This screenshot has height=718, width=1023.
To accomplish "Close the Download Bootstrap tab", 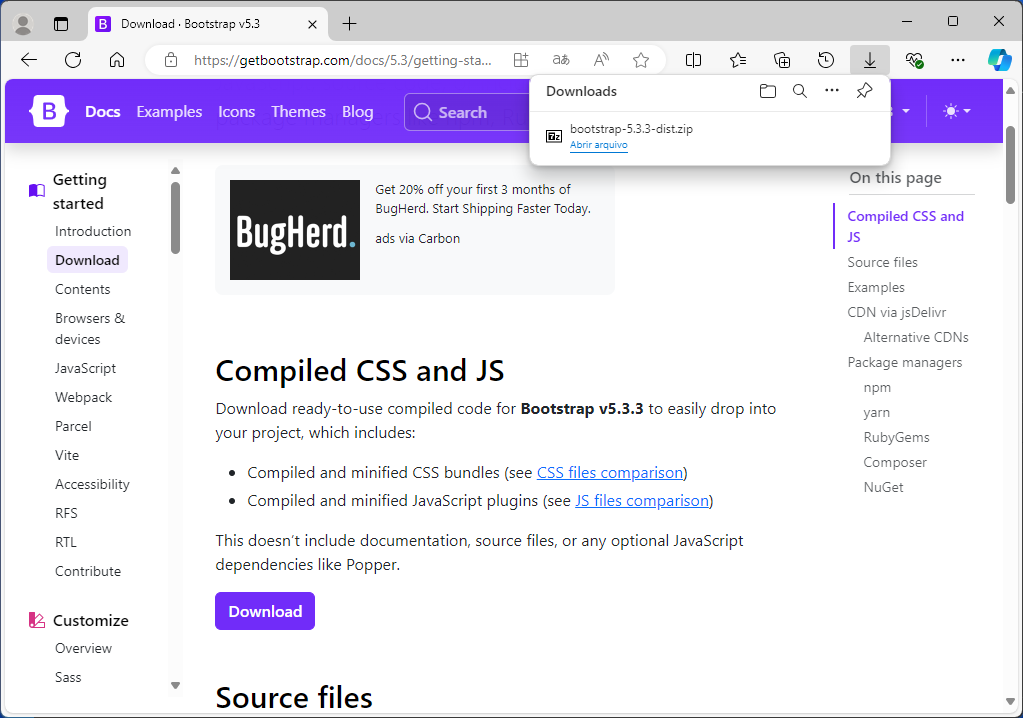I will click(x=313, y=24).
